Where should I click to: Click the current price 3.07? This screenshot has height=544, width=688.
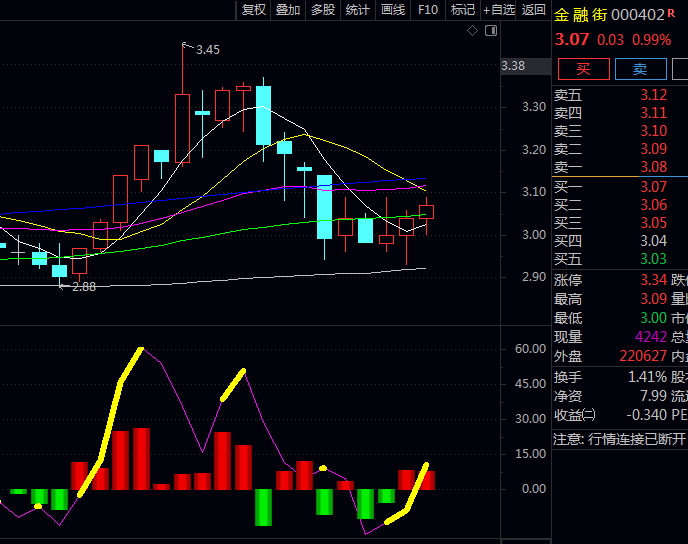coord(572,39)
